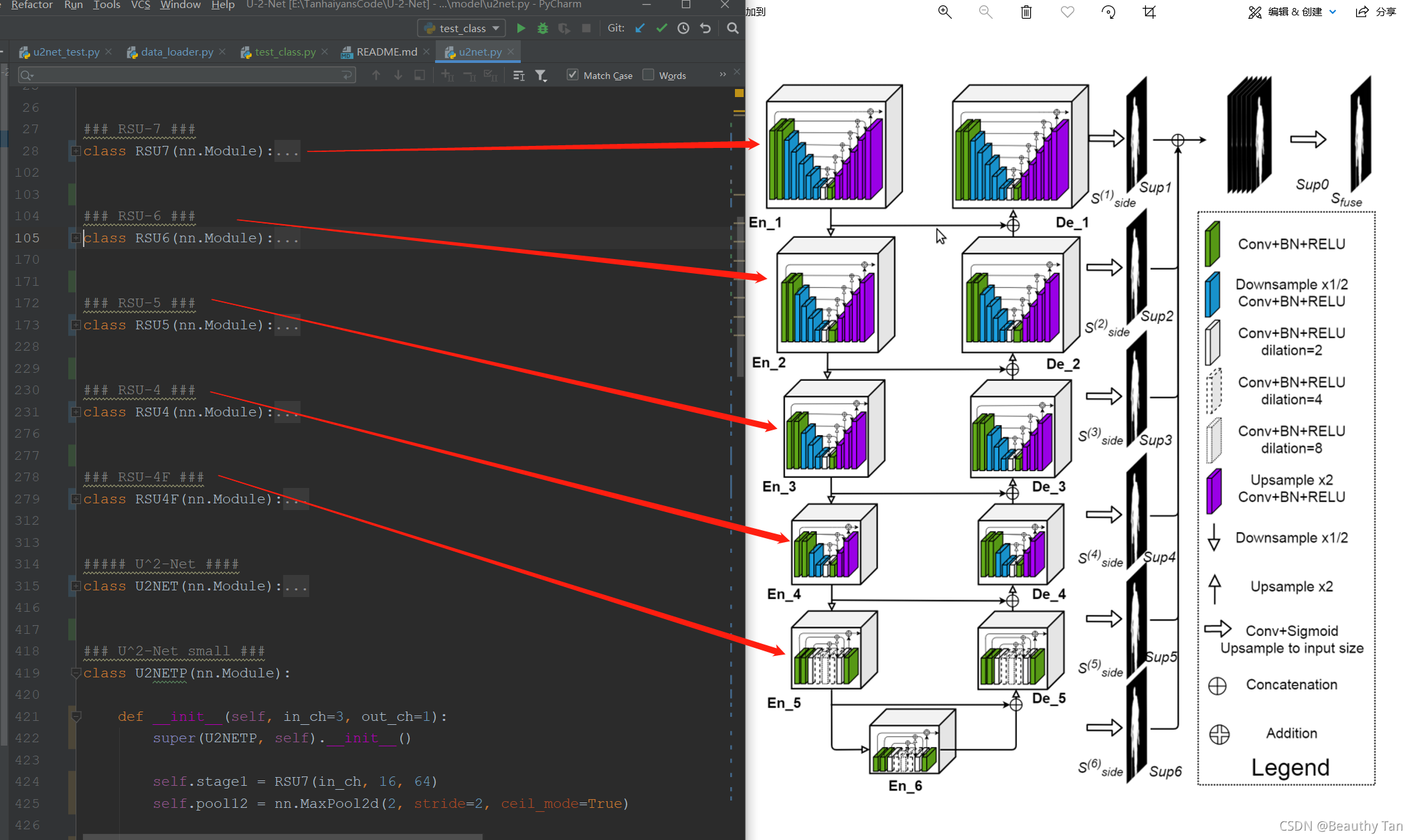1413x840 pixels.
Task: Open Git history clock icon
Action: (683, 28)
